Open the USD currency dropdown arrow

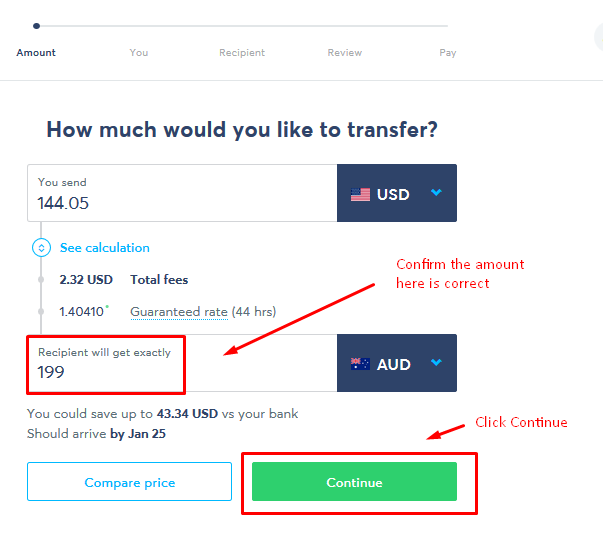[436, 193]
